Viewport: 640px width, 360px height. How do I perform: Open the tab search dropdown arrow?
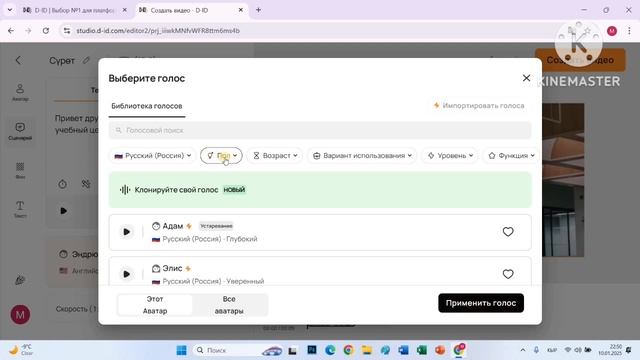tap(10, 10)
